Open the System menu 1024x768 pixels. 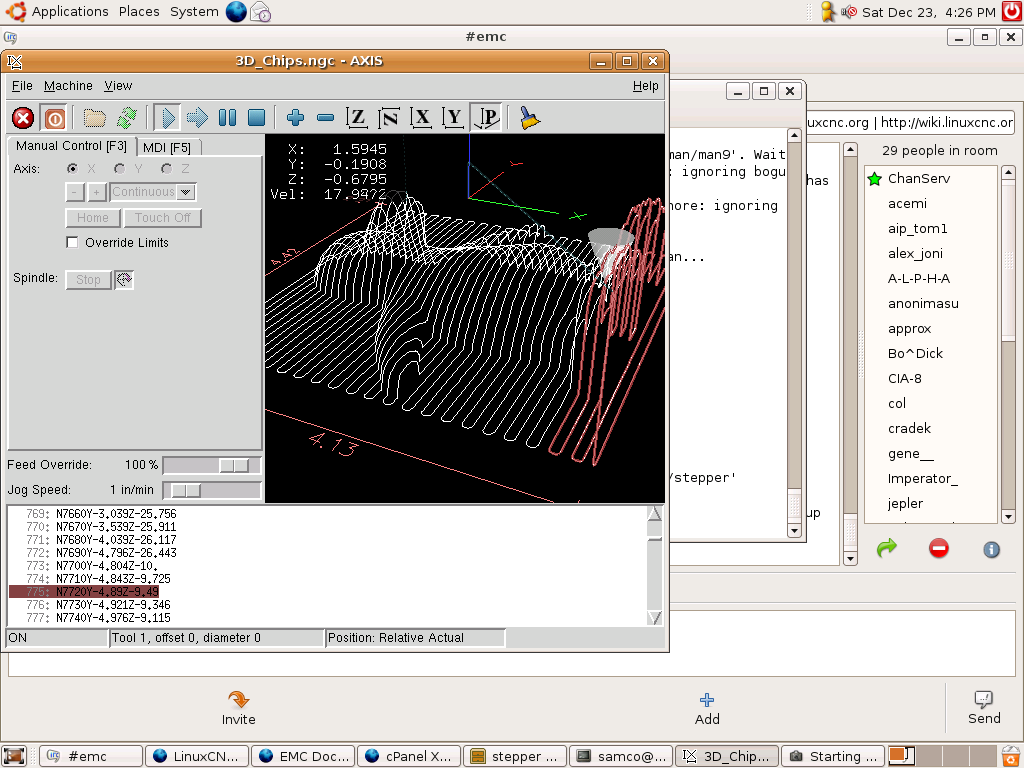click(194, 12)
